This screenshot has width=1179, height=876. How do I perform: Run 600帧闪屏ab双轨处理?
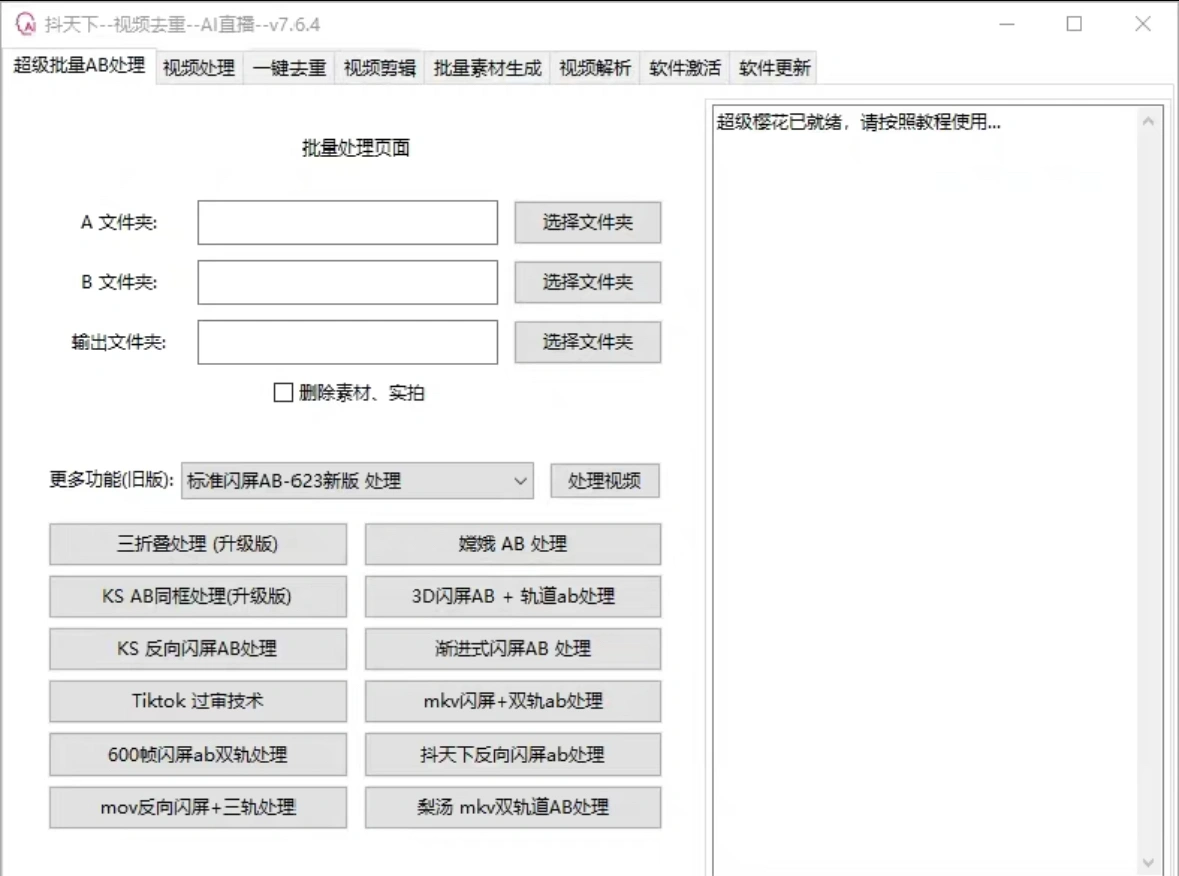pos(197,754)
